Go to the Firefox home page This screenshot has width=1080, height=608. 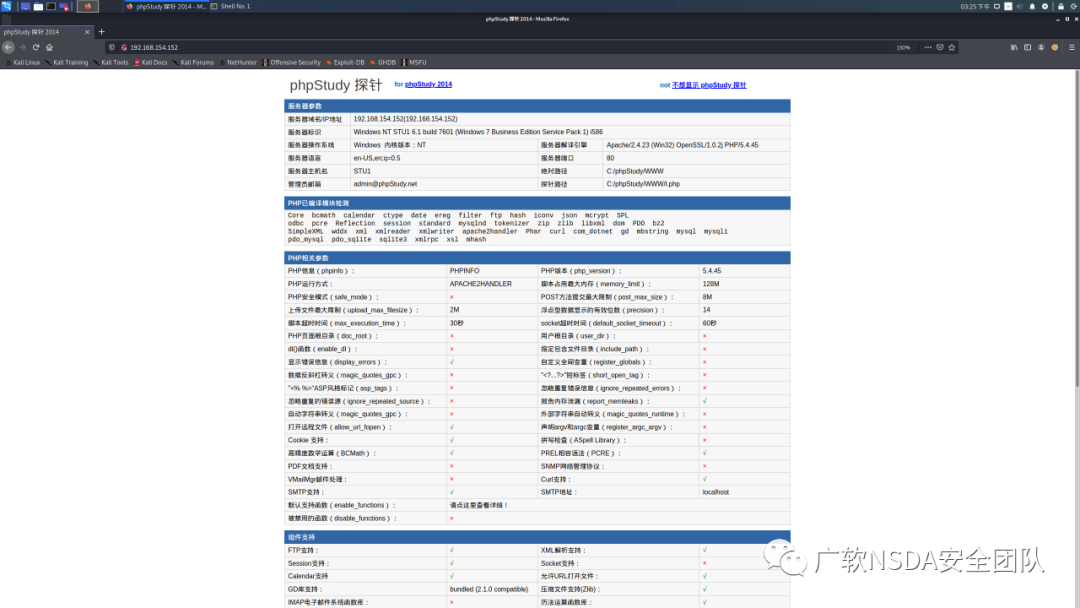[50, 48]
